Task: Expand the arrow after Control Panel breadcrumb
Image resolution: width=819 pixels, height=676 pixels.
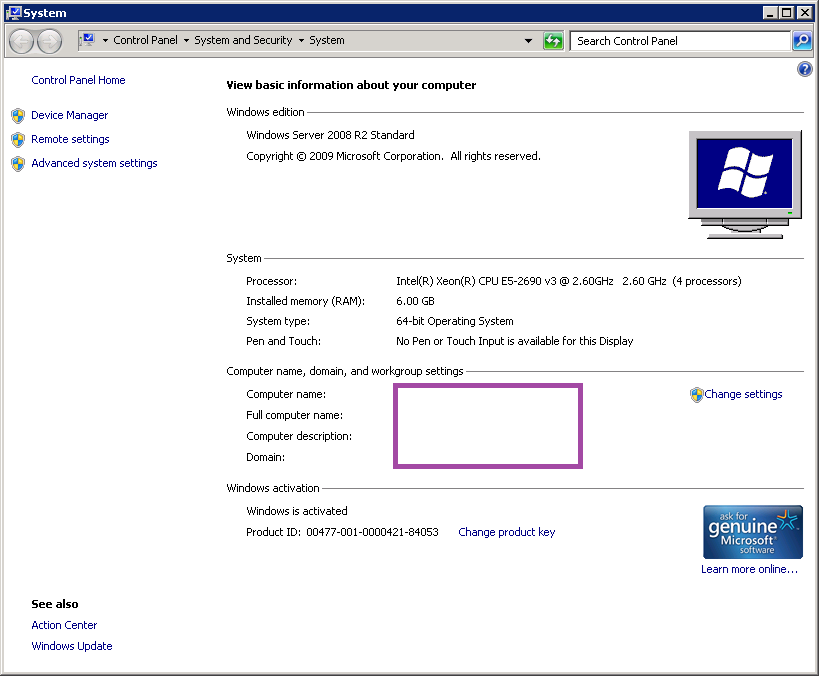Action: pos(186,40)
